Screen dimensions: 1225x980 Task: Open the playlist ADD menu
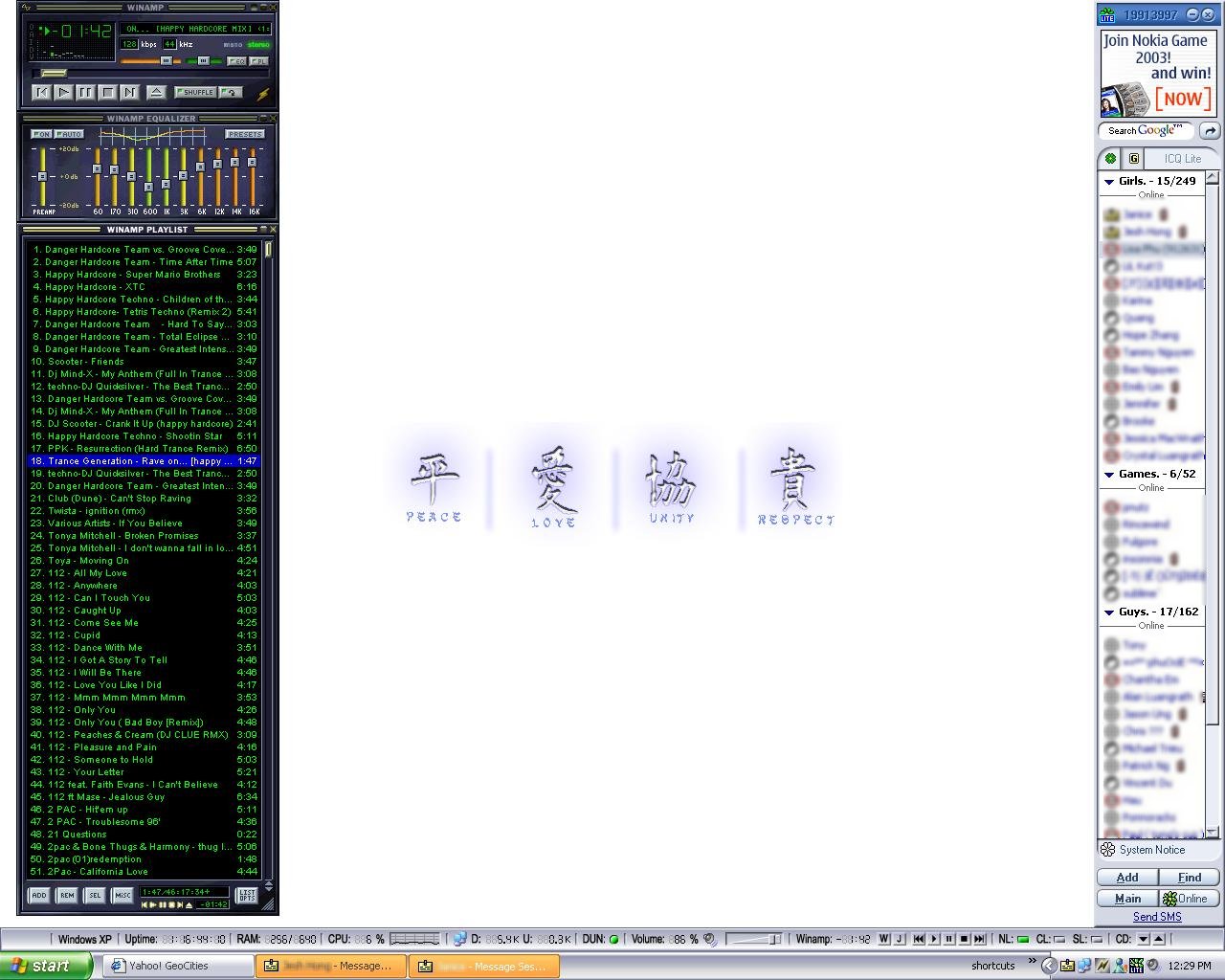click(38, 896)
